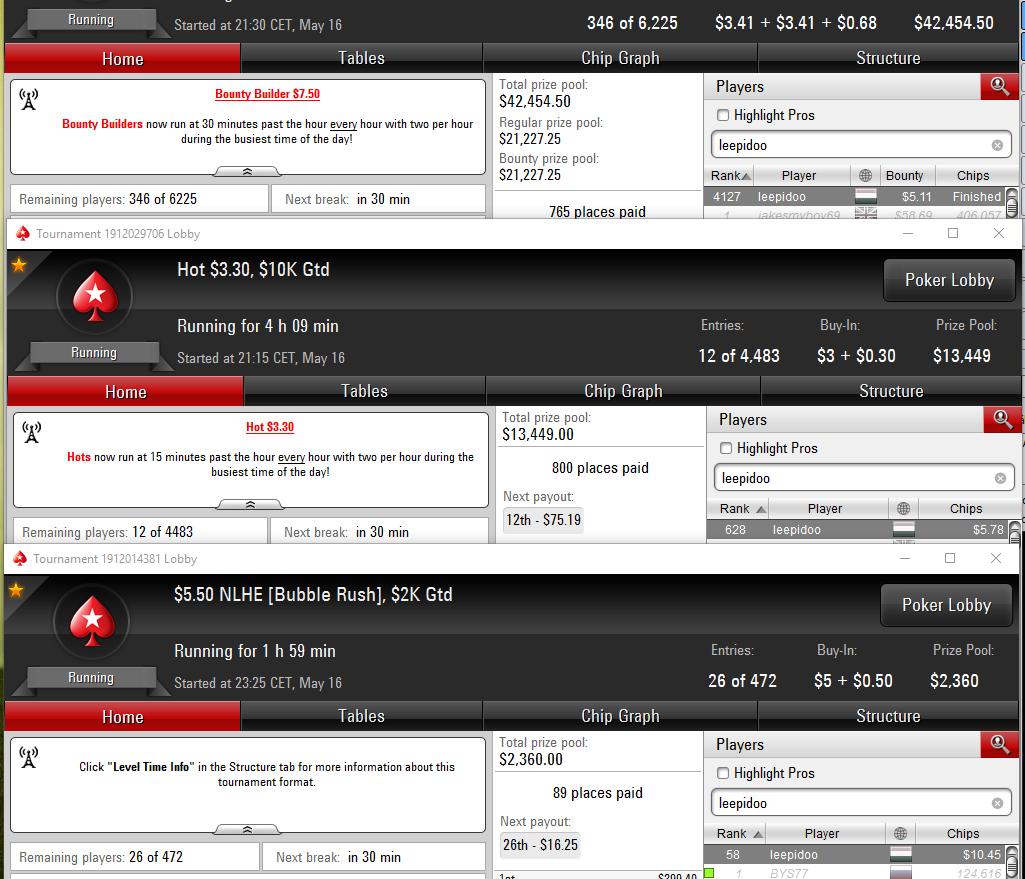1025x879 pixels.
Task: Click country globe column in Bounty Builder list
Action: click(x=865, y=176)
